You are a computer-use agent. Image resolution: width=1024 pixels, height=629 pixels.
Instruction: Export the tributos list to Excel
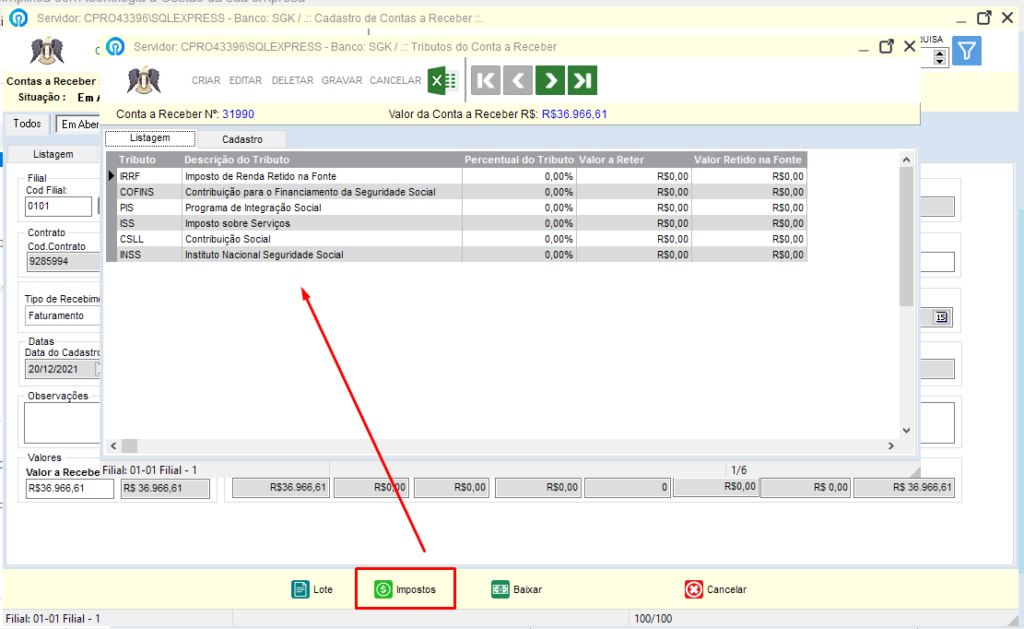point(443,80)
